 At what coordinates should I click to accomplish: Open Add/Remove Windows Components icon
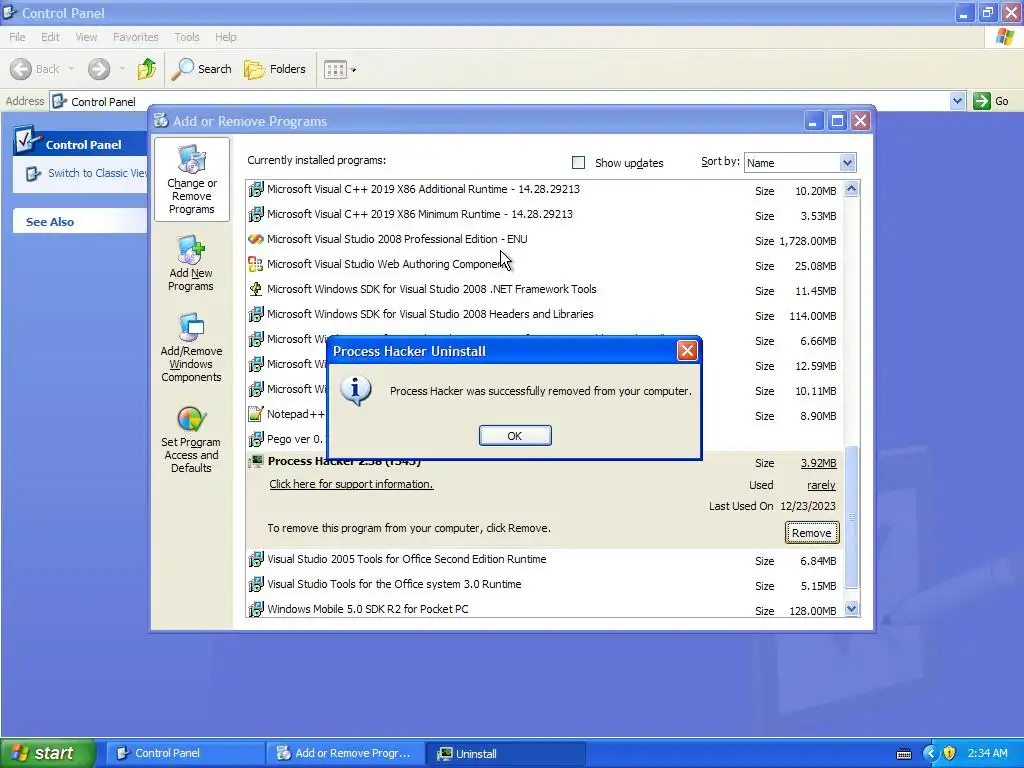191,347
